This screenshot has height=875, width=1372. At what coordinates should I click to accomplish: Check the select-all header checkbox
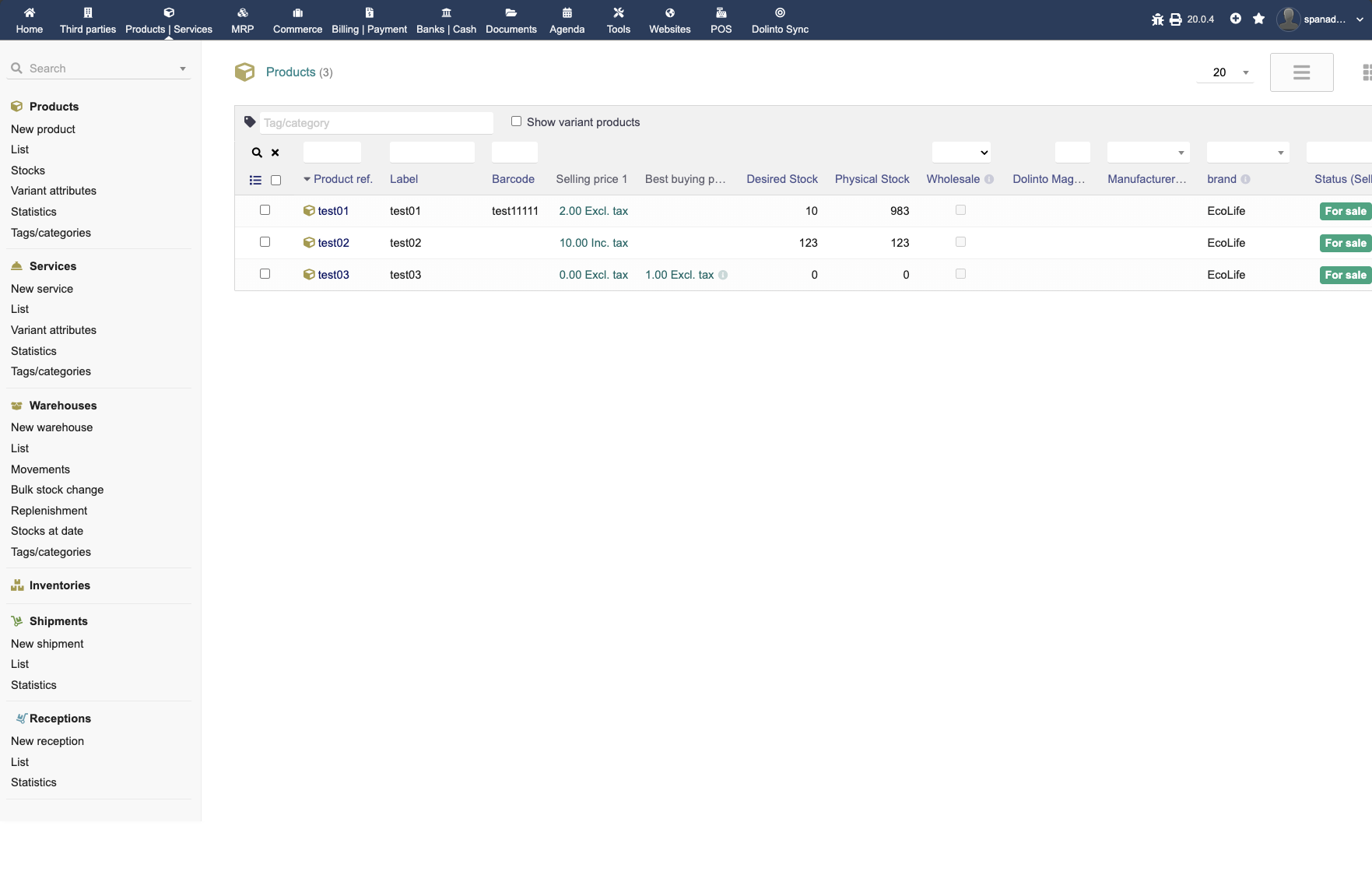pos(275,180)
